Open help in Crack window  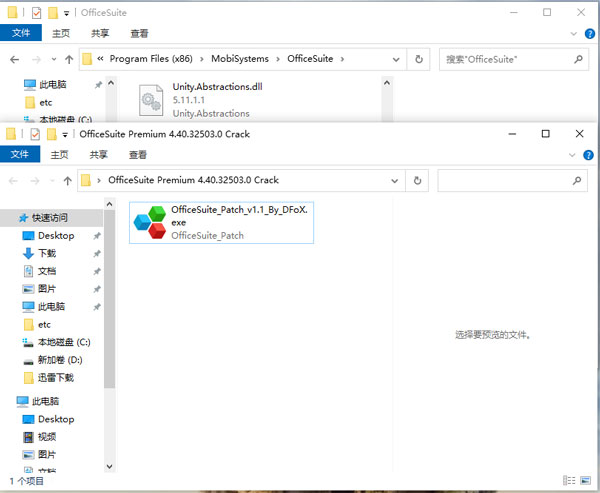tap(588, 155)
